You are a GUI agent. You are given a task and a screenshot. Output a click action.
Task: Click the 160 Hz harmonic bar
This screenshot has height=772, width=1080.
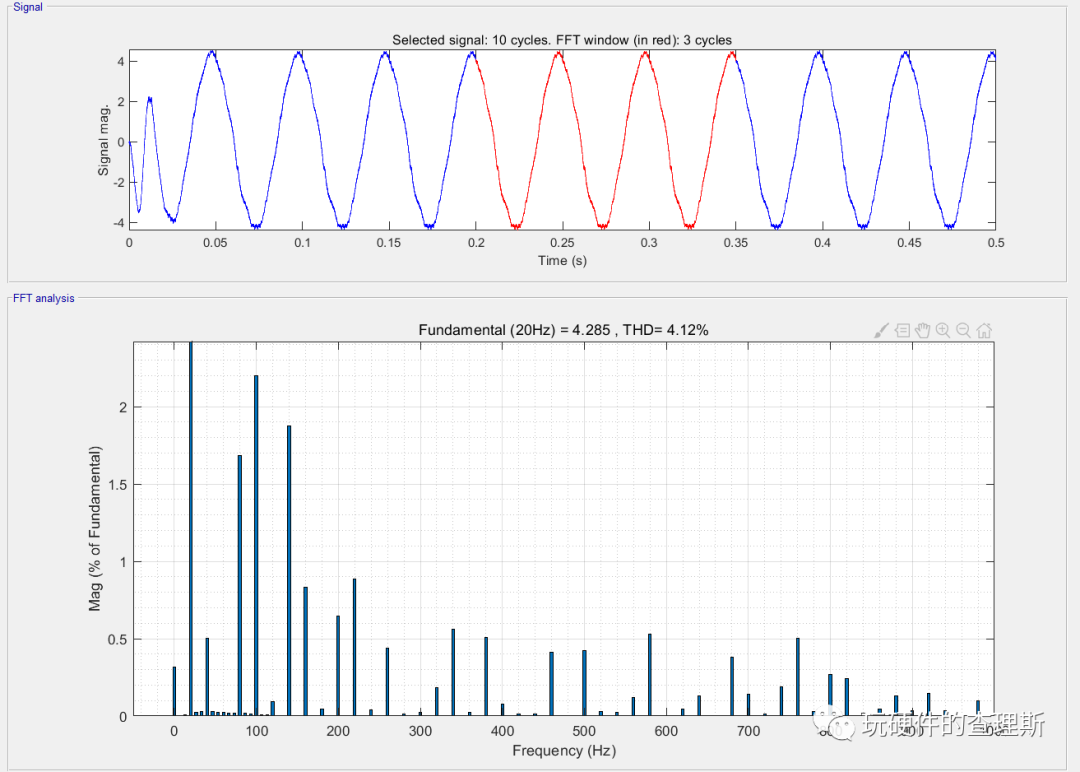click(x=306, y=651)
